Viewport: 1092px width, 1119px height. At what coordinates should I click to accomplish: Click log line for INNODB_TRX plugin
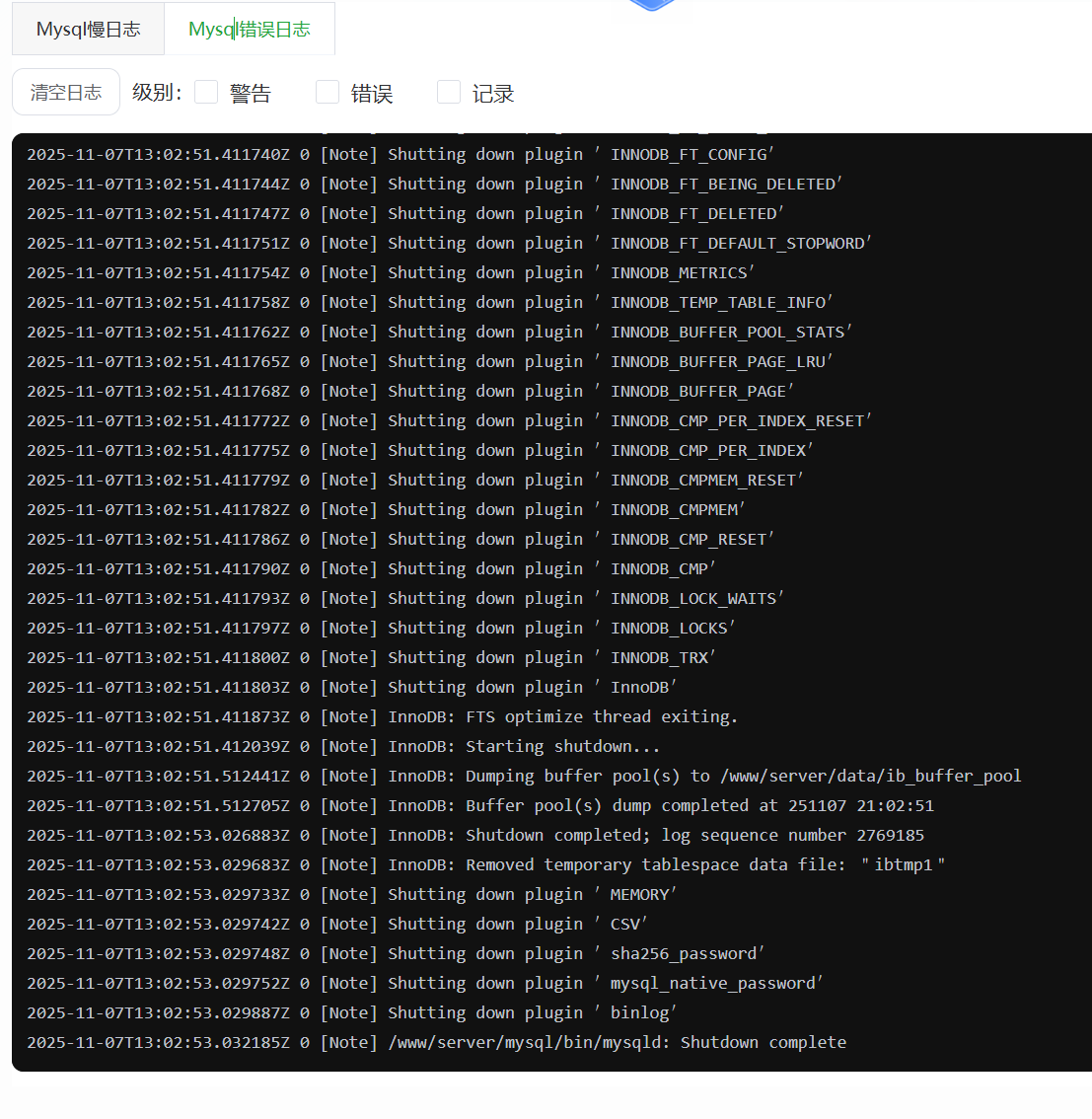372,658
